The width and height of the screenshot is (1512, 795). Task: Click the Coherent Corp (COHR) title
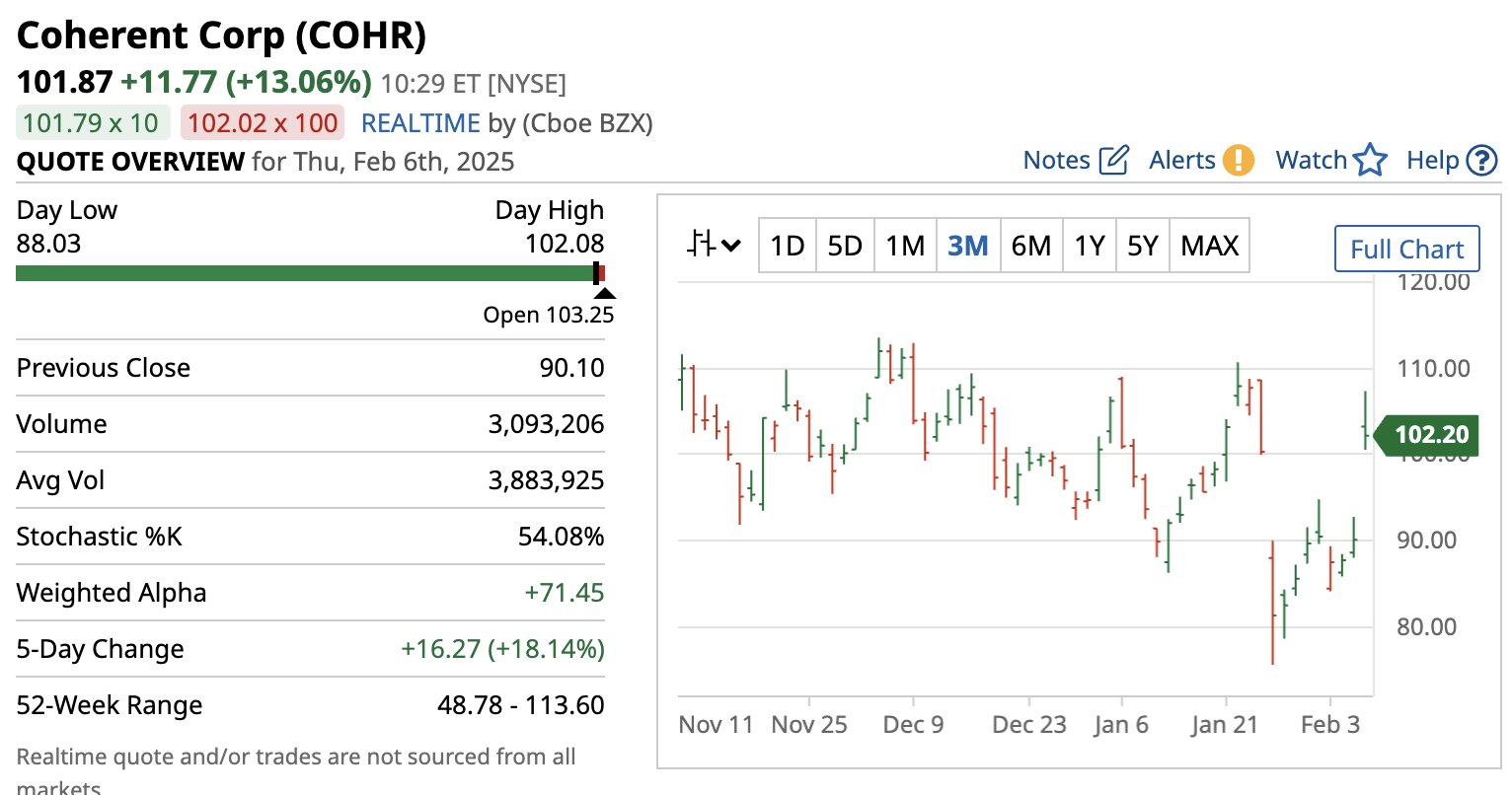click(x=222, y=36)
